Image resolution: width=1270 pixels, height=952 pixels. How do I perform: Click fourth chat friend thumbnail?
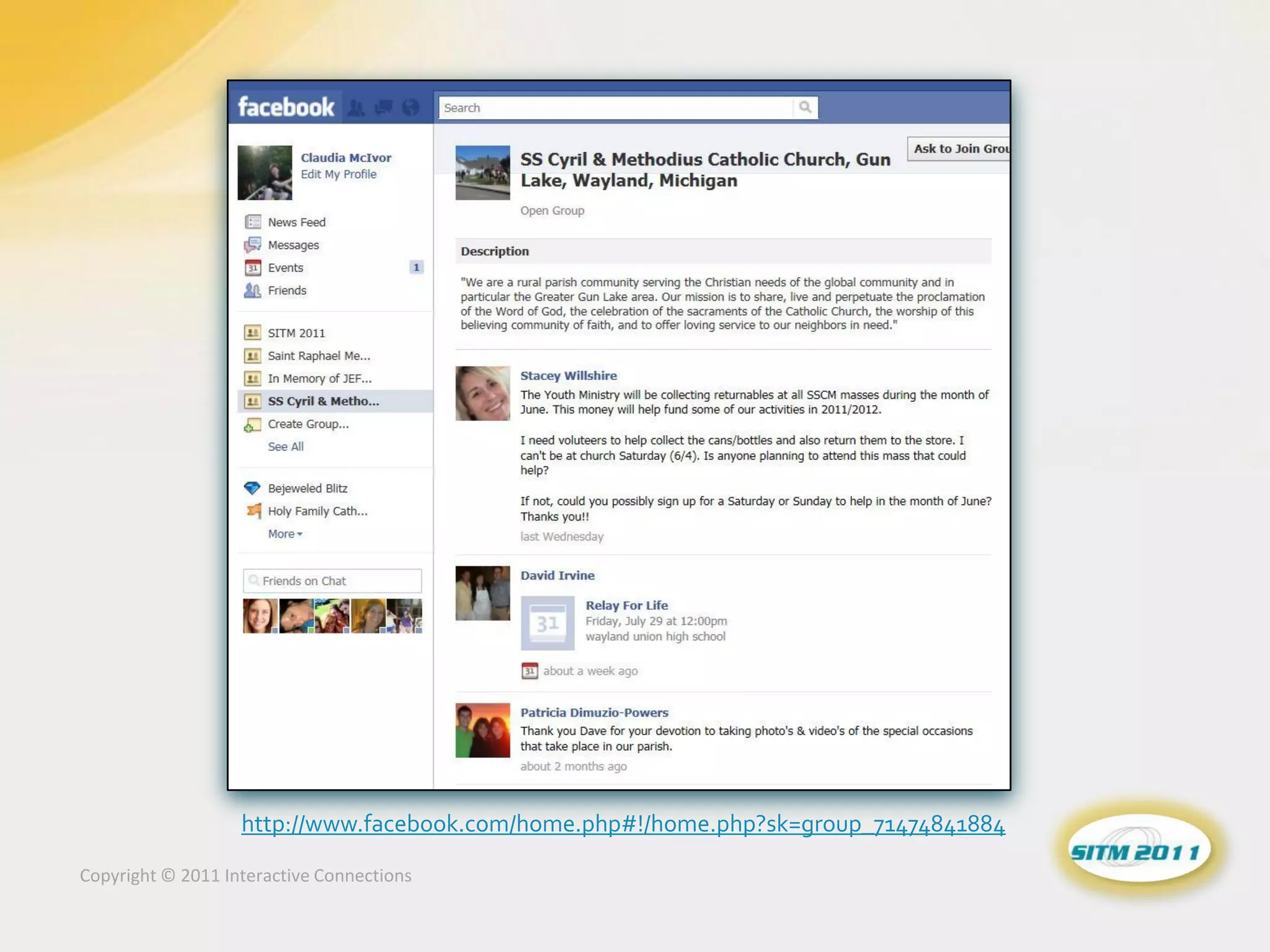point(368,615)
